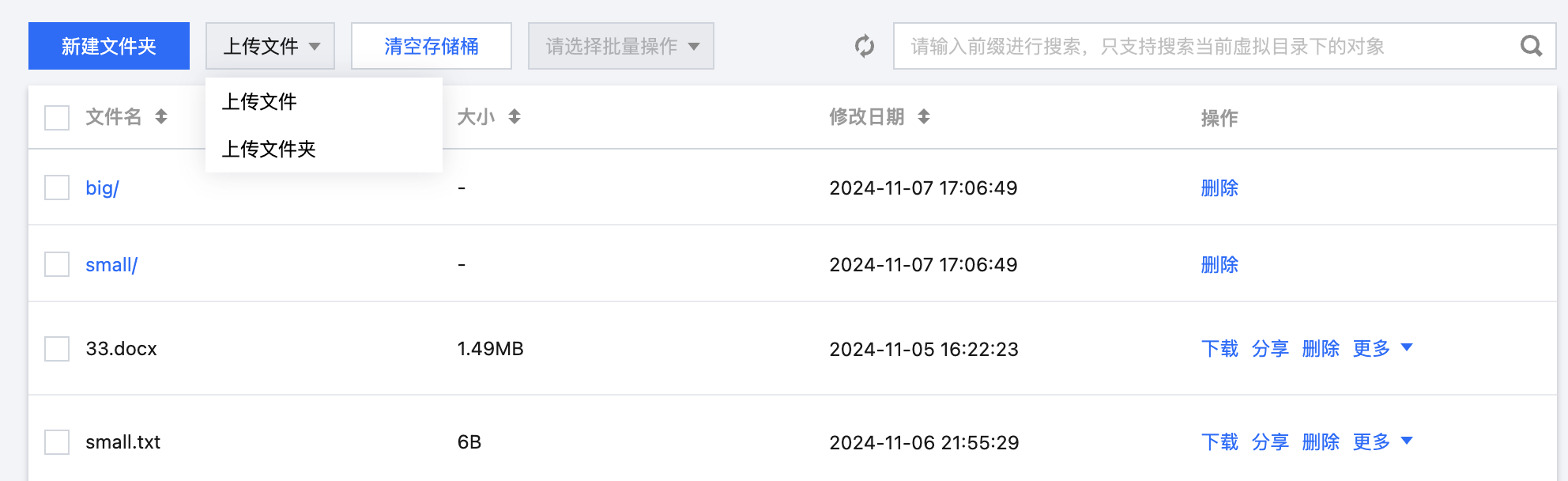This screenshot has height=481, width=1568.
Task: Open the small/ folder link
Action: click(x=111, y=265)
